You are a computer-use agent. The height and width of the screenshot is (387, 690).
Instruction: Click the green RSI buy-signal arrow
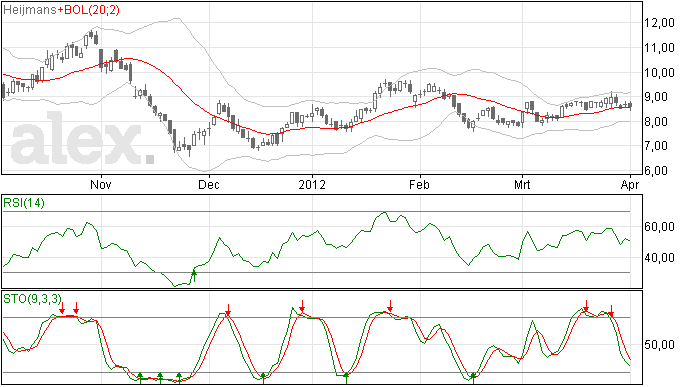[x=194, y=276]
